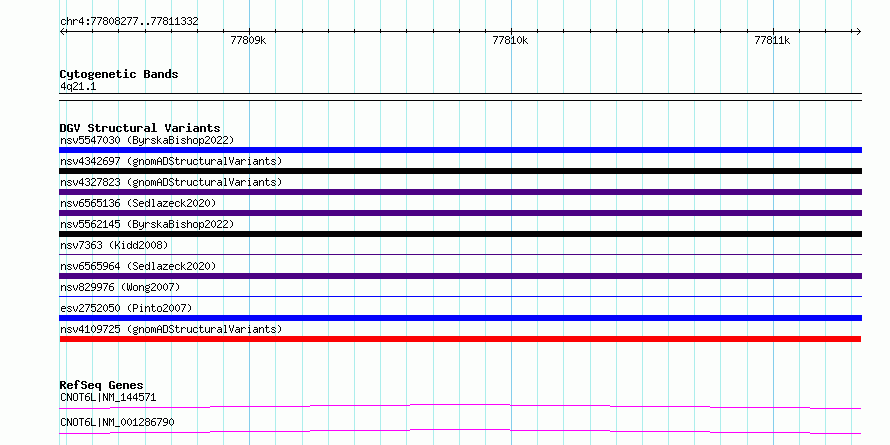Select the blue bar under esv2752050
The height and width of the screenshot is (445, 890).
pos(460,318)
